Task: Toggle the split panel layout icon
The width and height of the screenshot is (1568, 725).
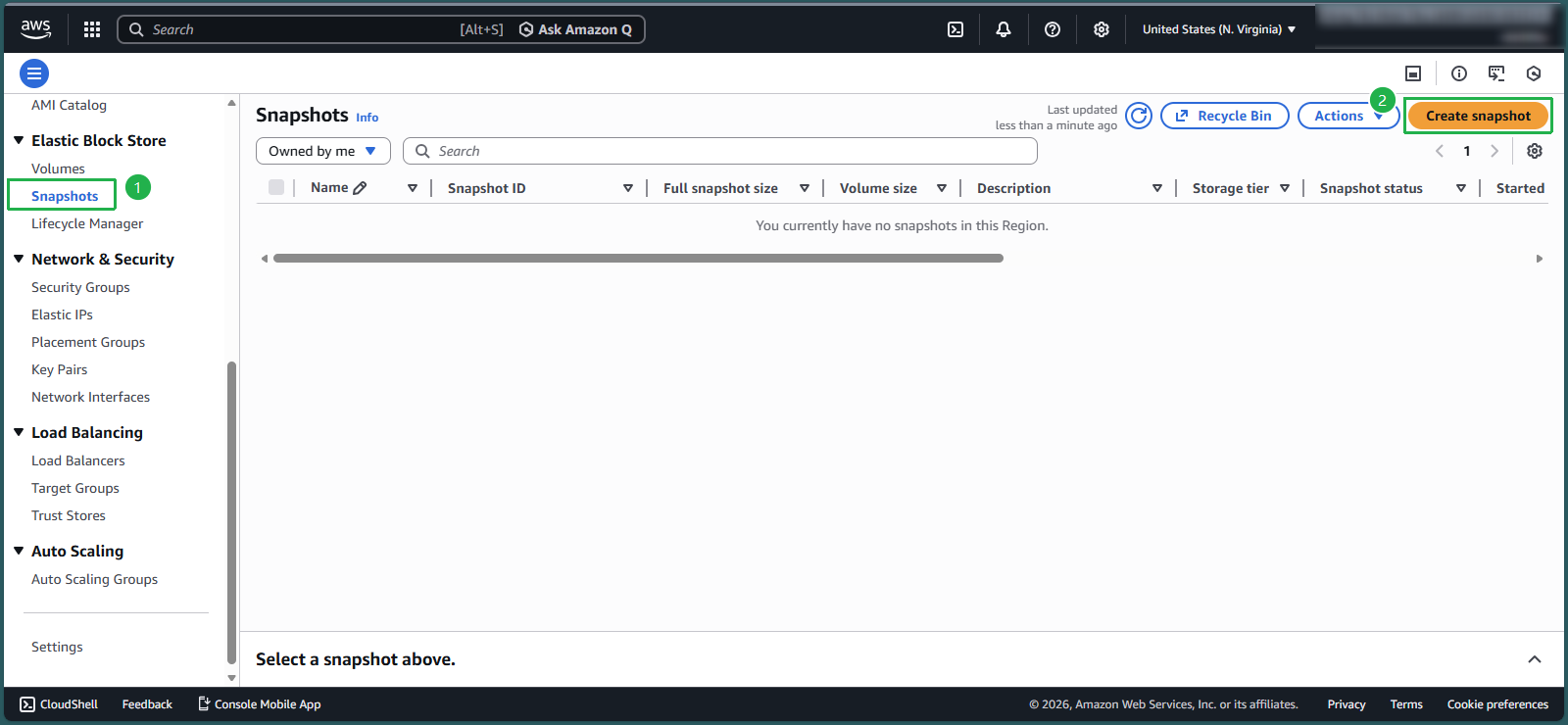Action: pos(1413,73)
